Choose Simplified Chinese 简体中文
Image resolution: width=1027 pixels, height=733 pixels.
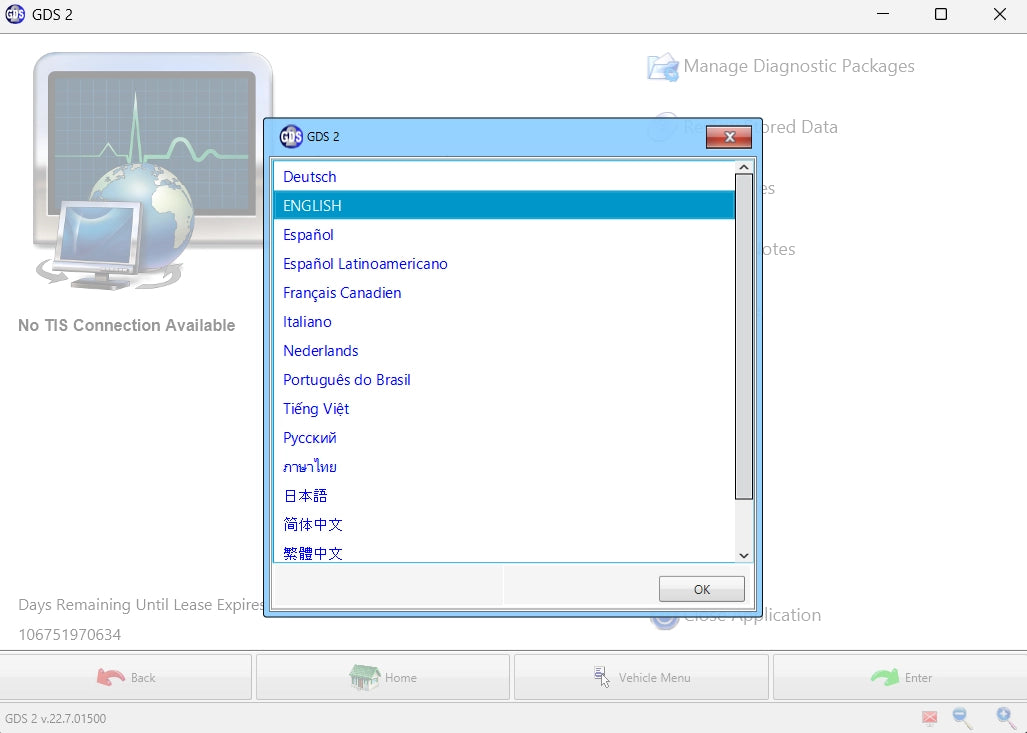pos(504,525)
